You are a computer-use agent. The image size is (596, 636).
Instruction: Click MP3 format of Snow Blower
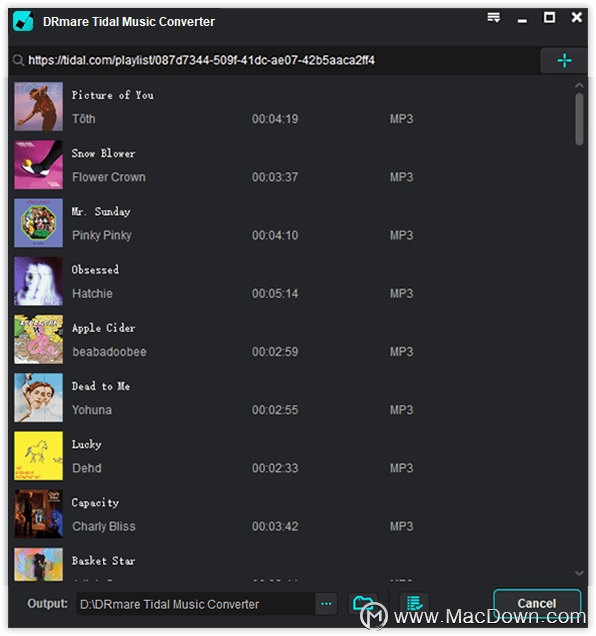tap(401, 177)
